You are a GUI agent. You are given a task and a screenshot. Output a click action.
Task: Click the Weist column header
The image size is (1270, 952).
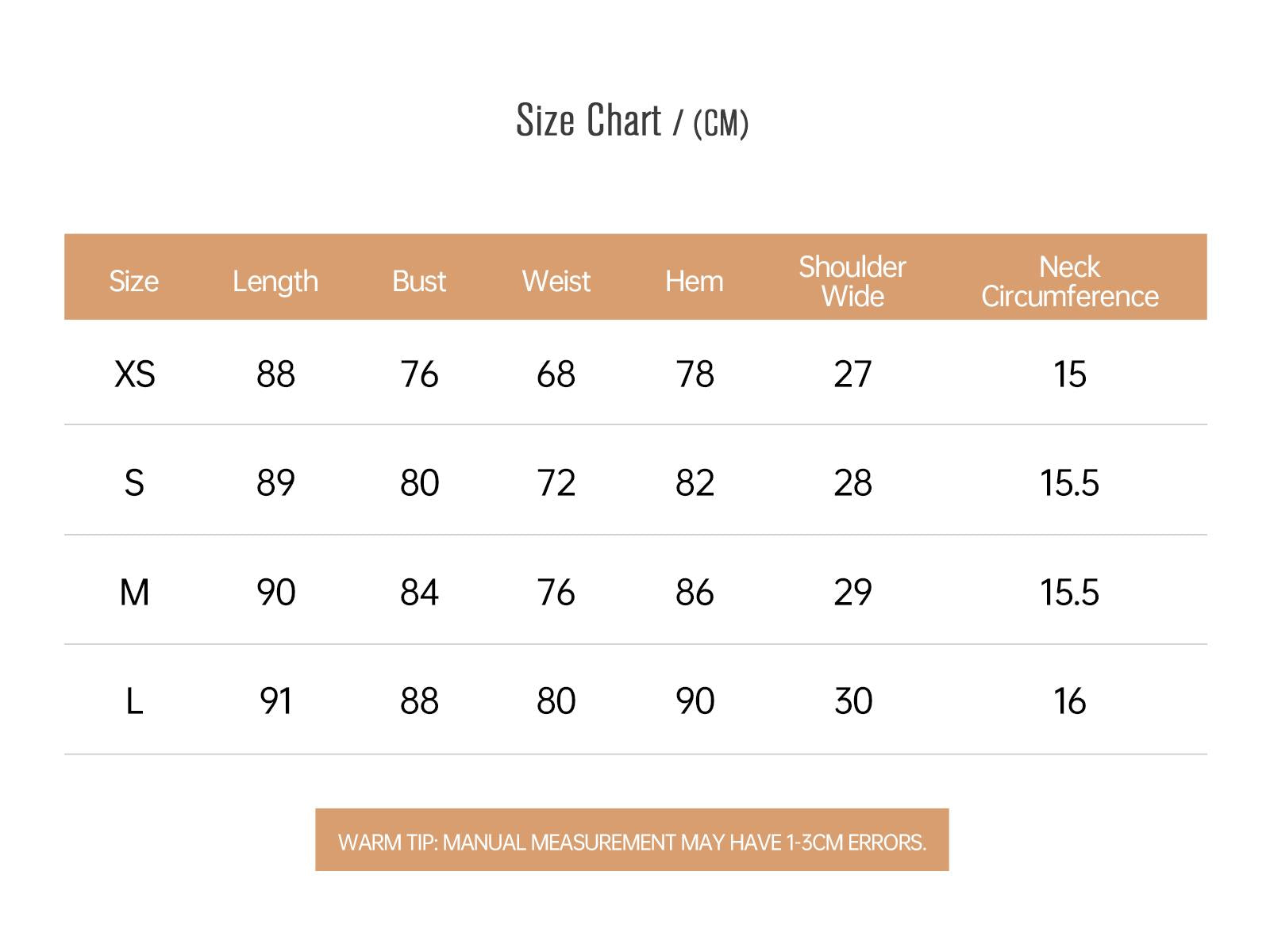[x=556, y=281]
